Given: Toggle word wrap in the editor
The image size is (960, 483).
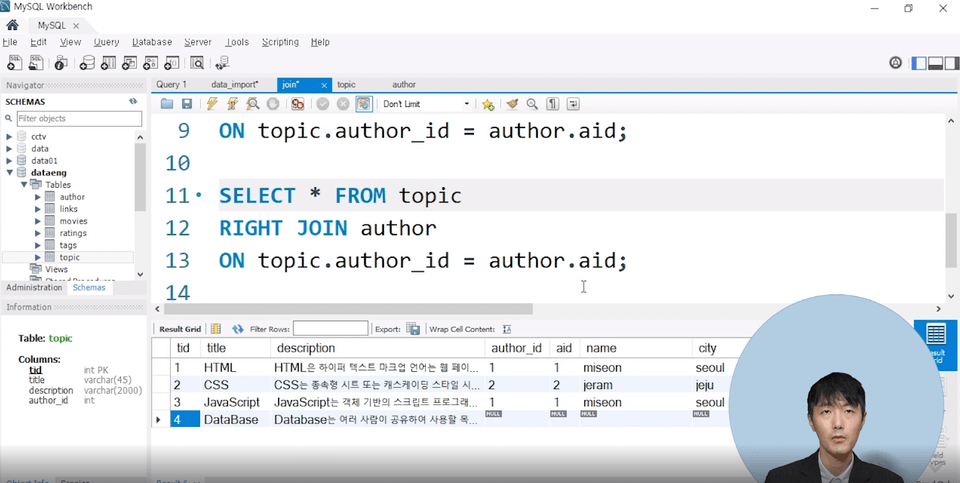Looking at the screenshot, I should click(573, 104).
